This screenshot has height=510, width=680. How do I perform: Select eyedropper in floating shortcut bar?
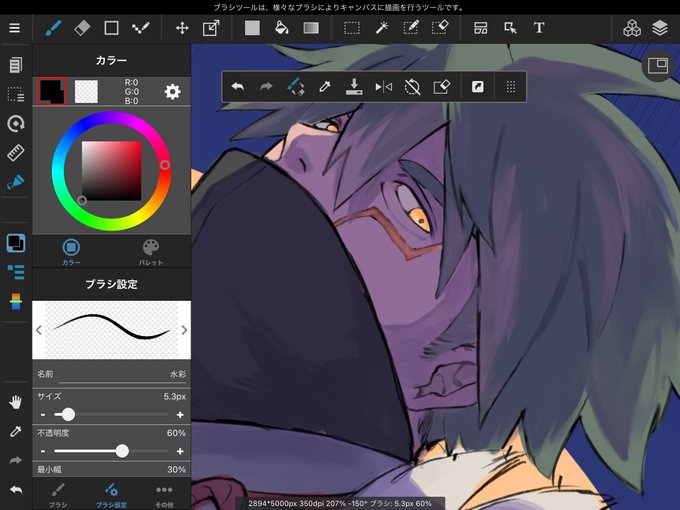pyautogui.click(x=324, y=87)
